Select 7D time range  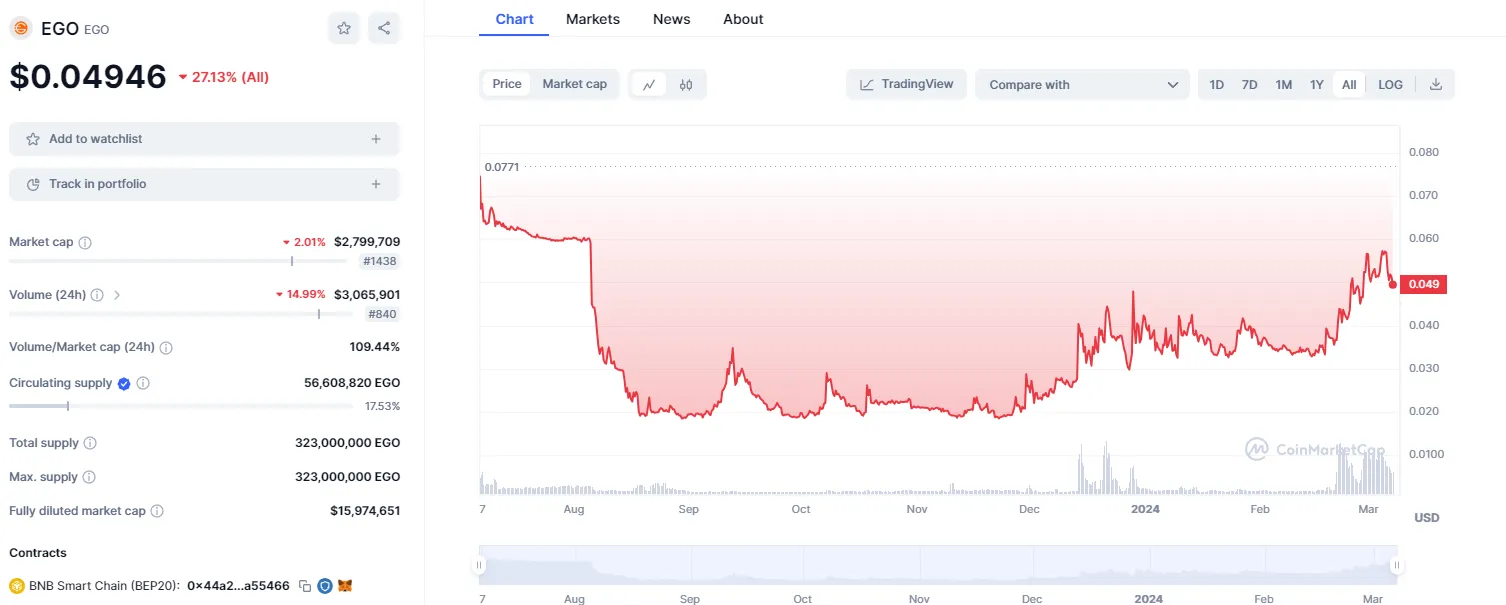click(x=1249, y=85)
